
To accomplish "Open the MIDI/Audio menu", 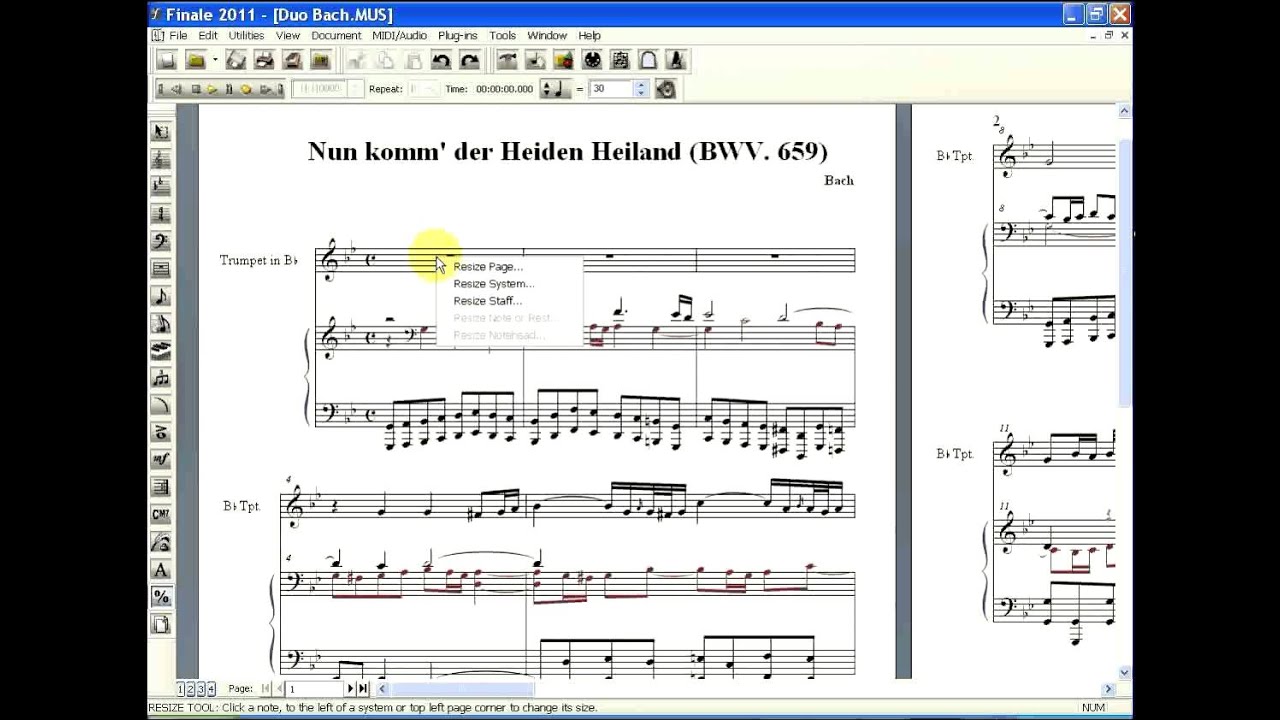I will coord(399,35).
